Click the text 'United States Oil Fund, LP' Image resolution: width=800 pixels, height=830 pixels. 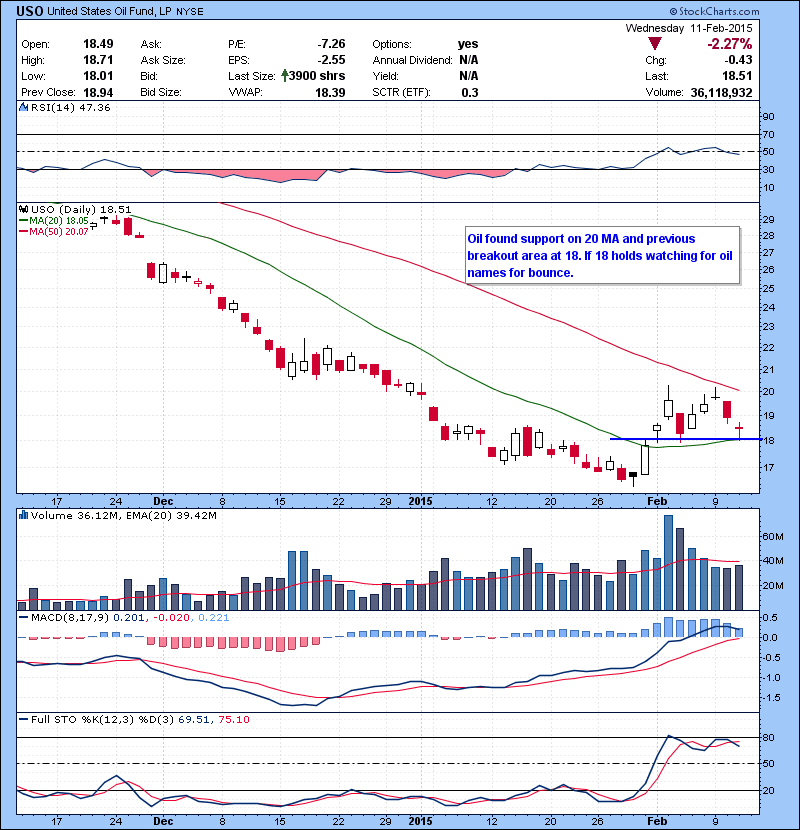[x=109, y=11]
